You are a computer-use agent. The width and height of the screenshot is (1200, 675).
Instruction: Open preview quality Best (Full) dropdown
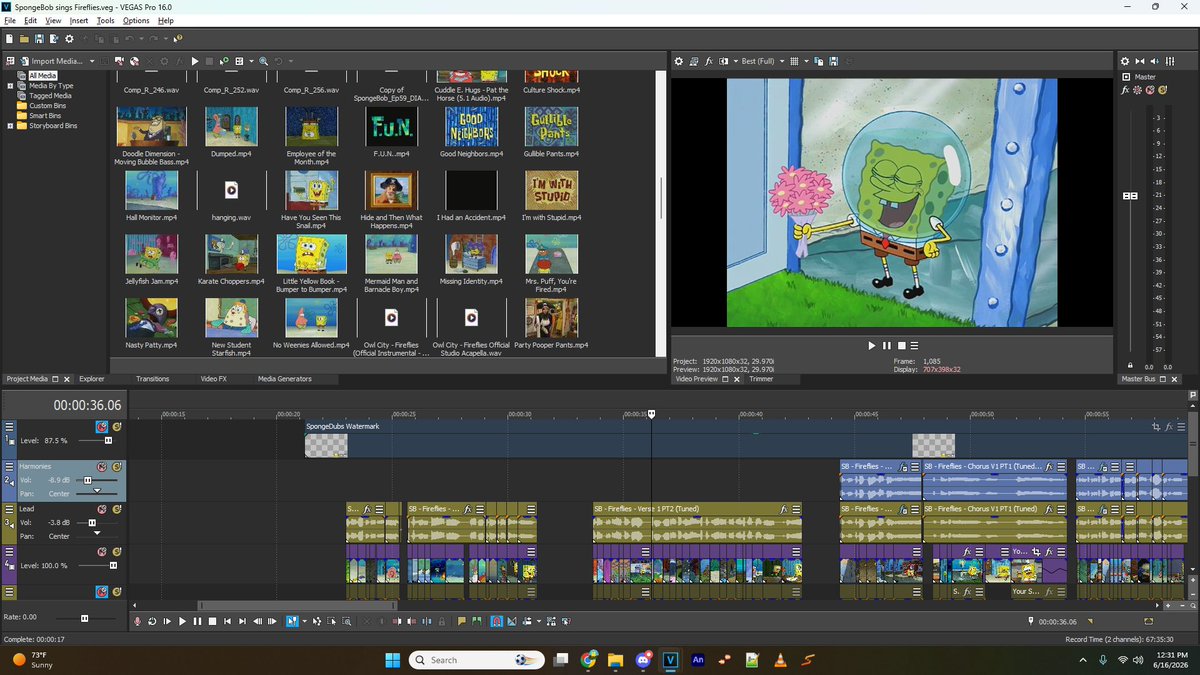763,61
